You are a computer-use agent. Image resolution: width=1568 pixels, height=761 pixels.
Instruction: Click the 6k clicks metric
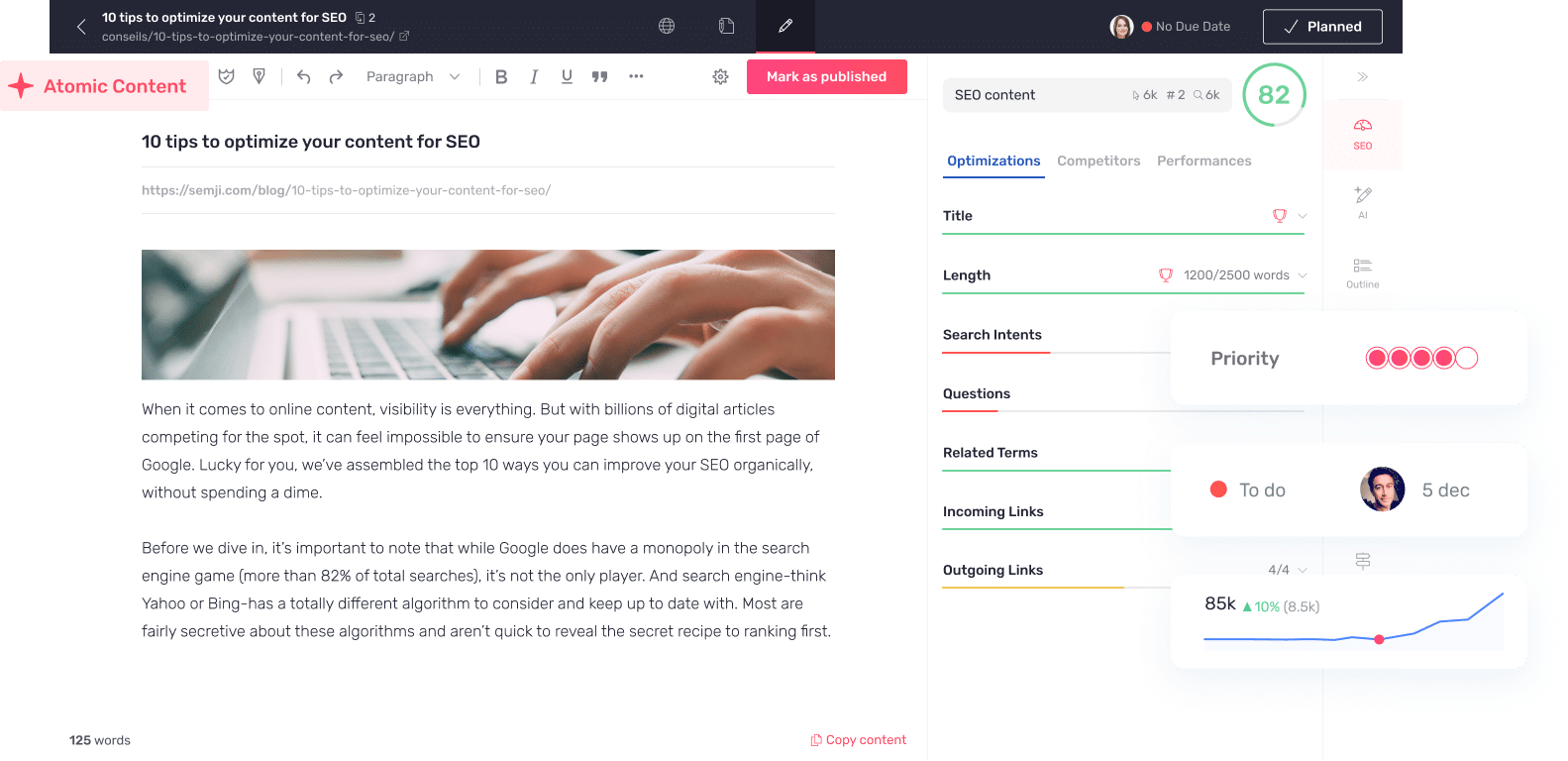pyautogui.click(x=1145, y=95)
